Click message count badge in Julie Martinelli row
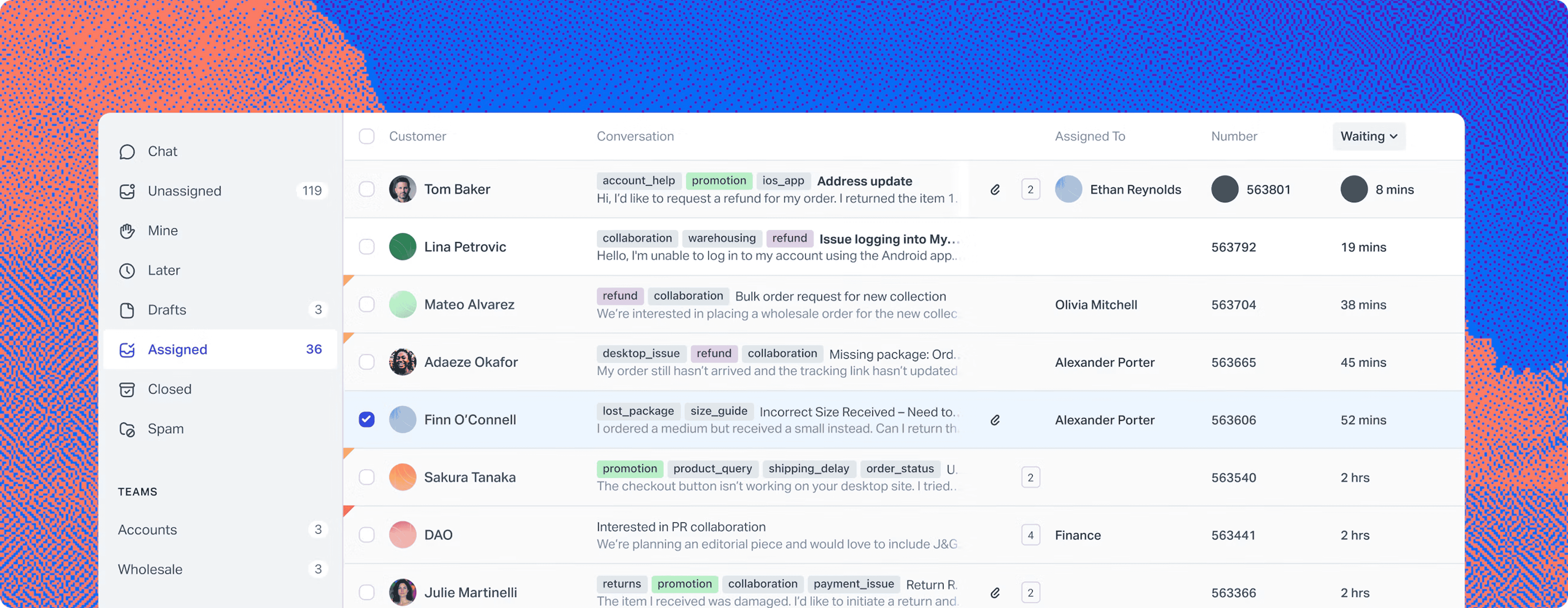The image size is (1568, 608). [x=1031, y=592]
